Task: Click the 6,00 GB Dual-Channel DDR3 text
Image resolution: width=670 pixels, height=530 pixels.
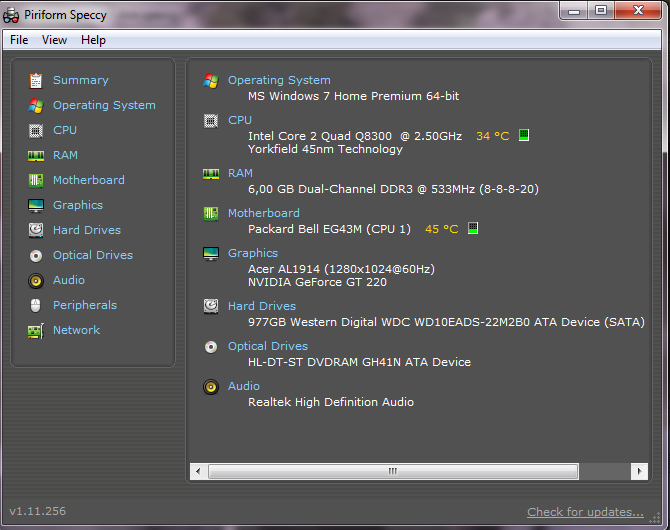Action: [393, 189]
